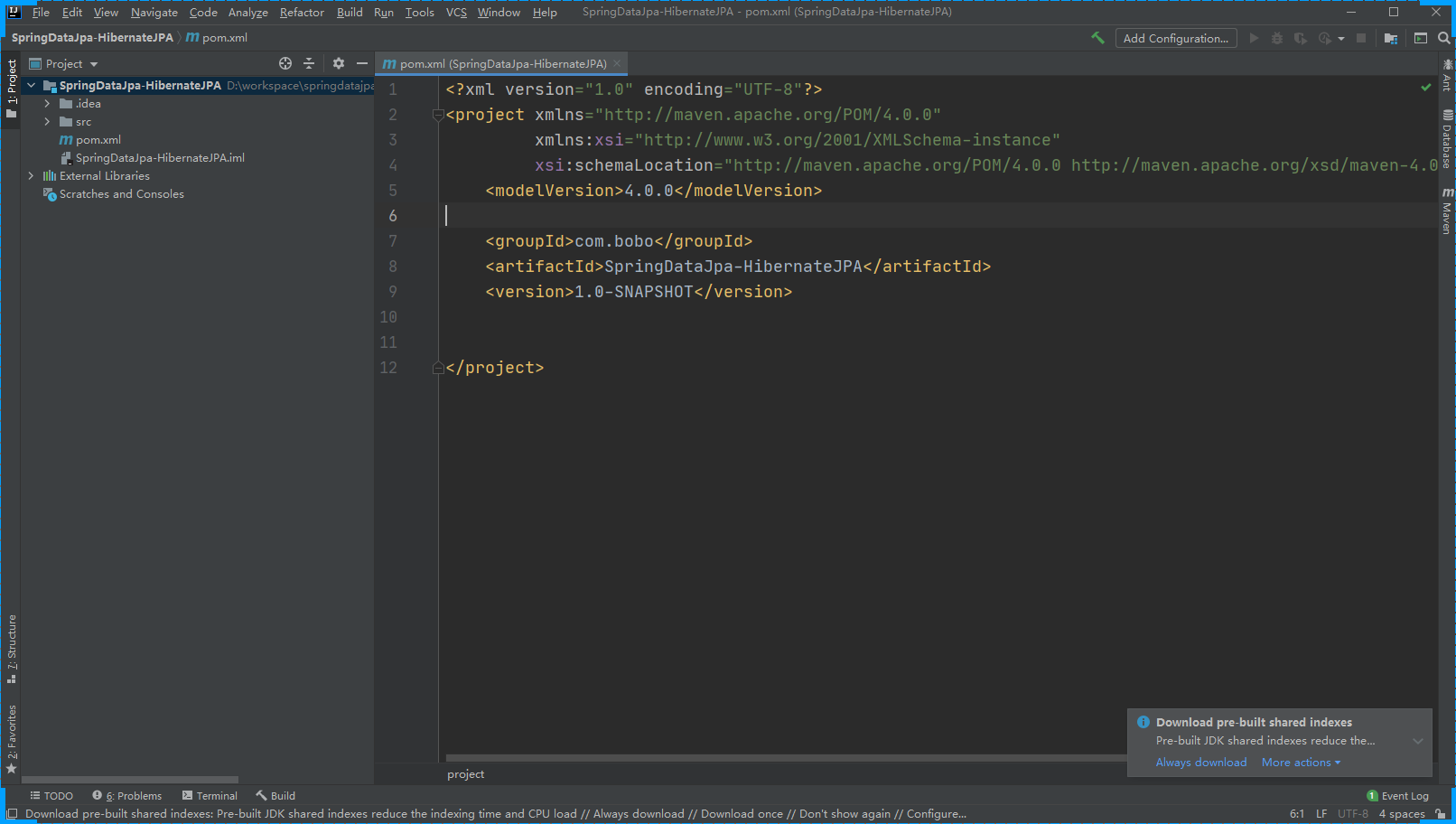The image size is (1456, 824).
Task: Click Always download link
Action: [1201, 763]
